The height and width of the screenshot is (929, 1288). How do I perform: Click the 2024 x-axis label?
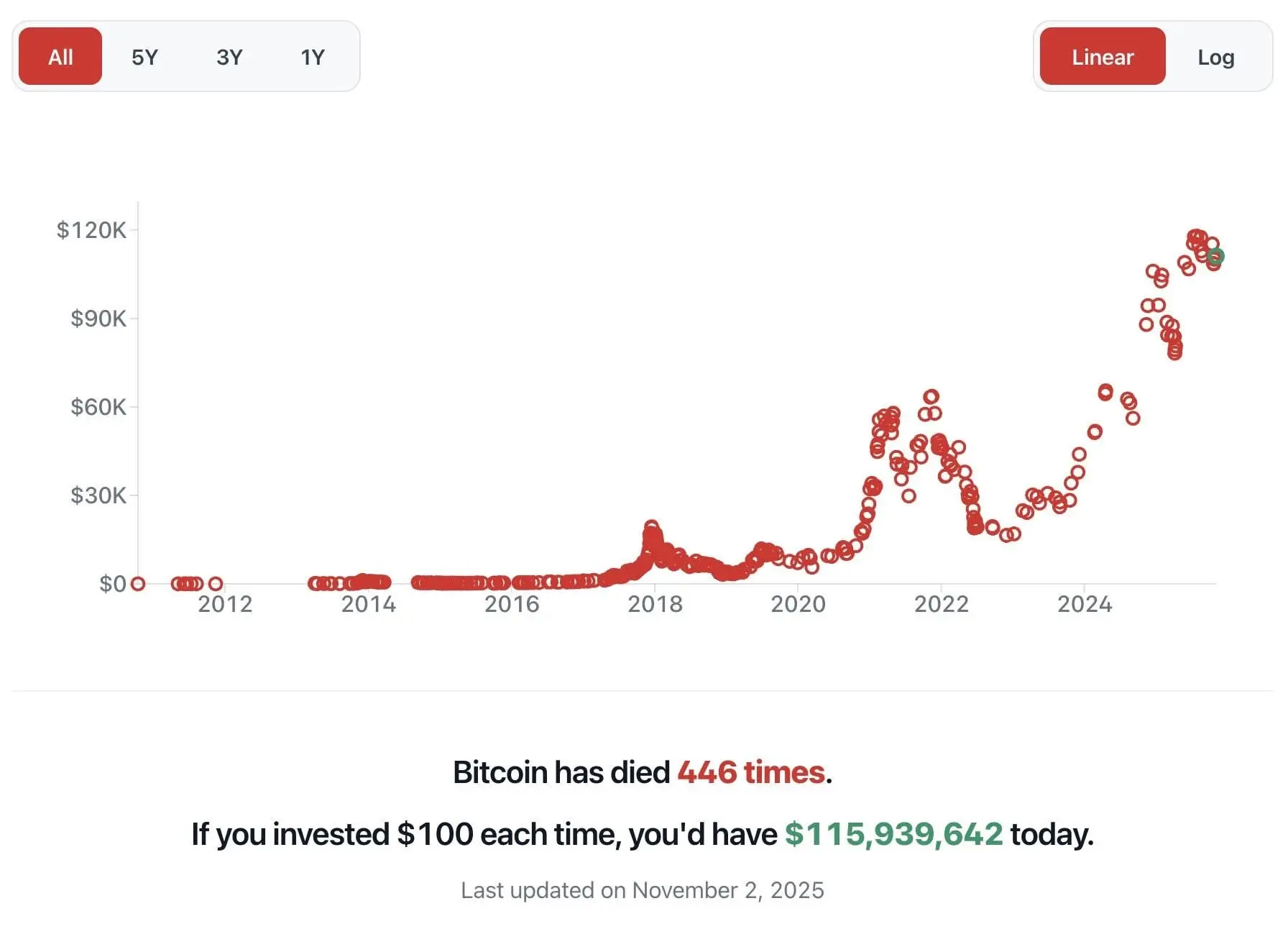(1084, 604)
